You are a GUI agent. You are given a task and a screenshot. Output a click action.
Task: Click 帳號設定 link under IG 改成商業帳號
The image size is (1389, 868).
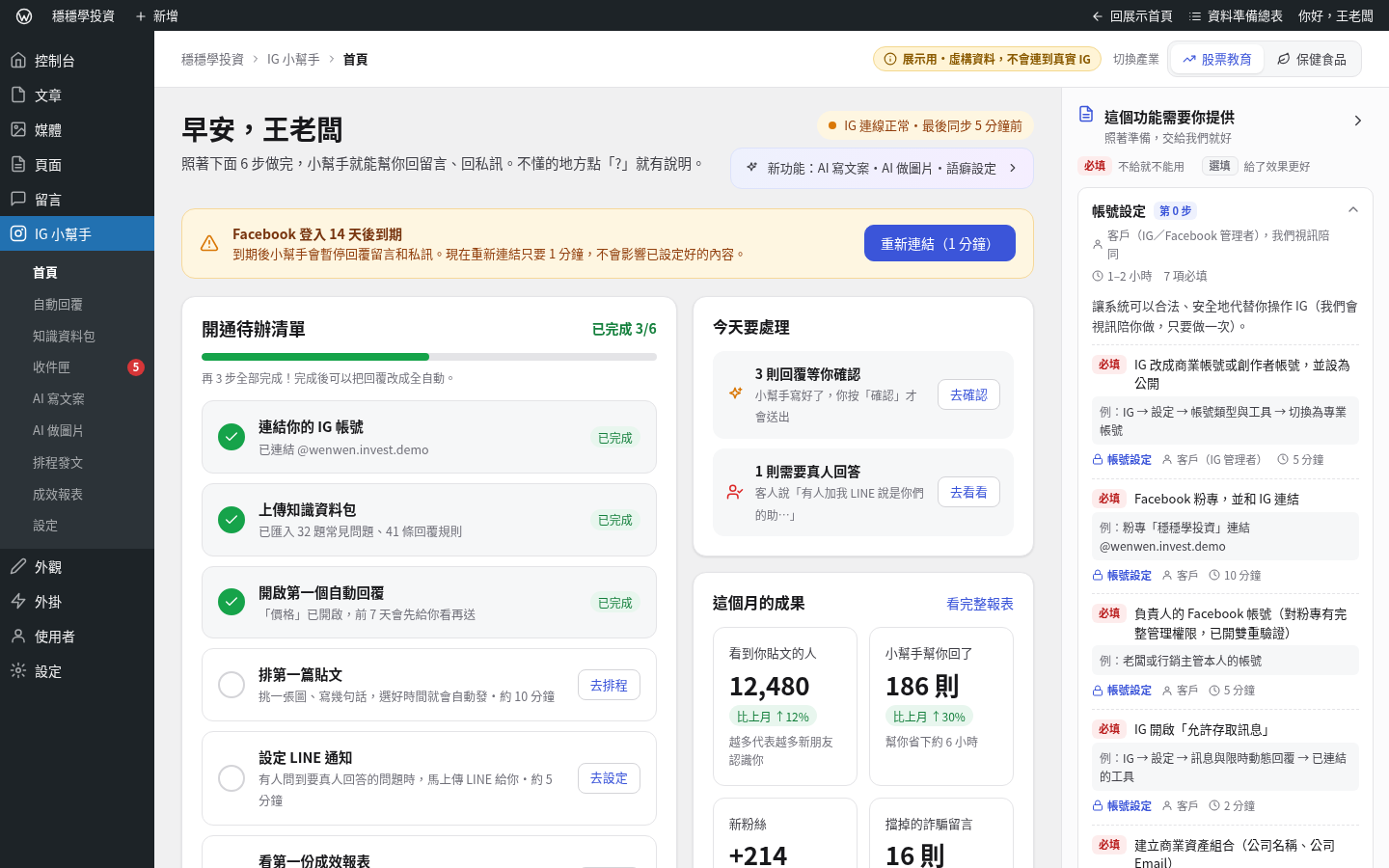(x=1122, y=460)
